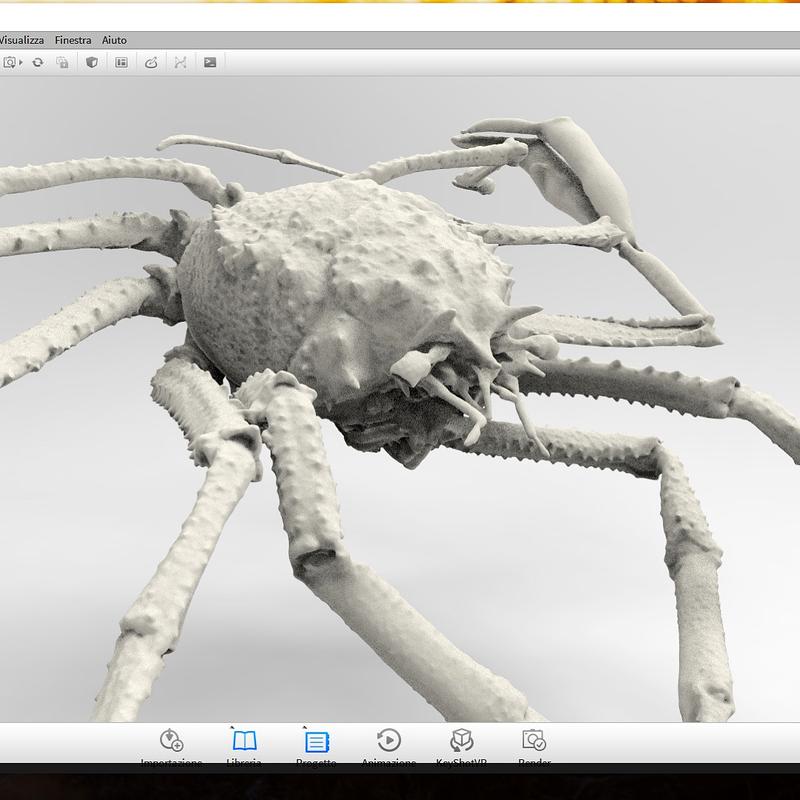Open the Finestra menu

pos(73,40)
